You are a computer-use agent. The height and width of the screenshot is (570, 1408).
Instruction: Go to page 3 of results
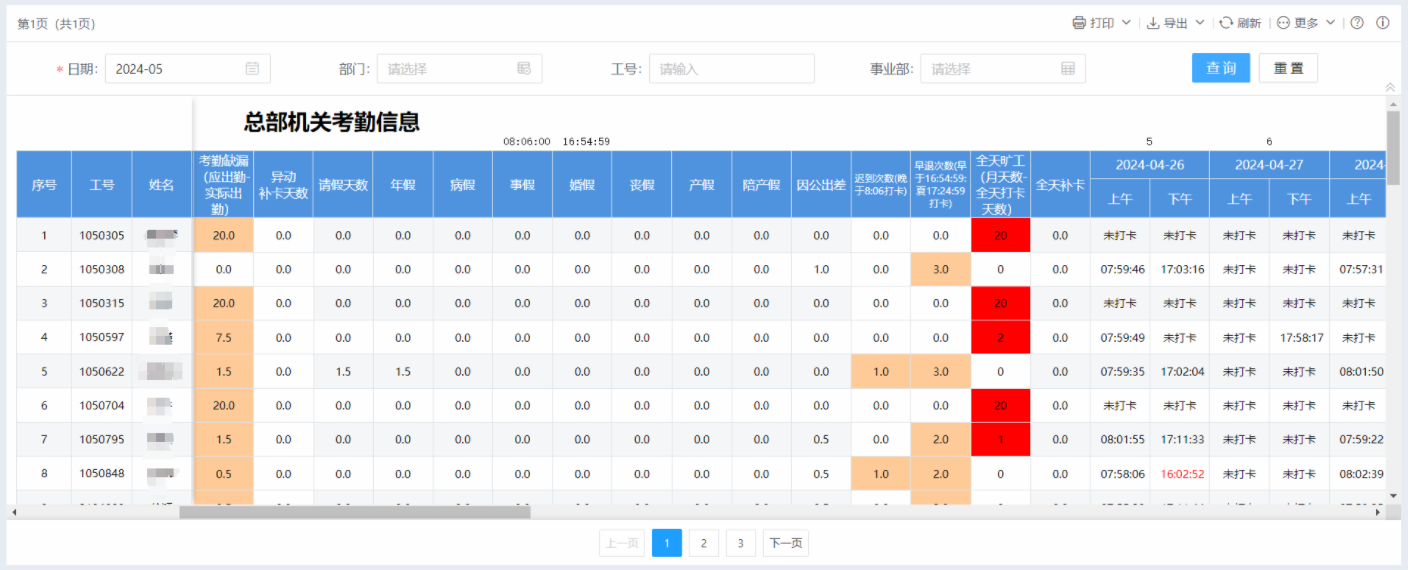(x=740, y=543)
